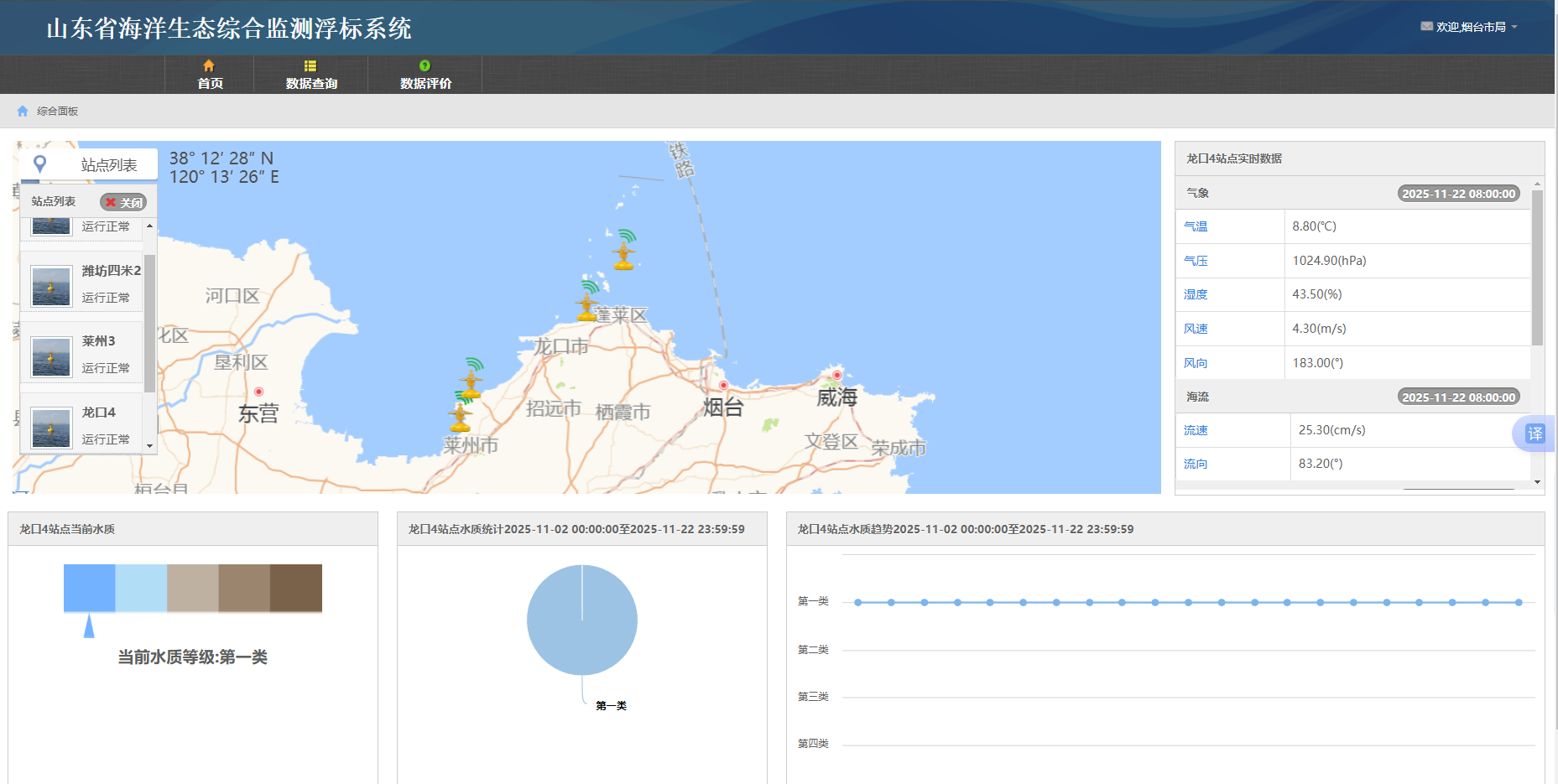Click the breadcrumb home icon beside 综合面板

coord(23,111)
